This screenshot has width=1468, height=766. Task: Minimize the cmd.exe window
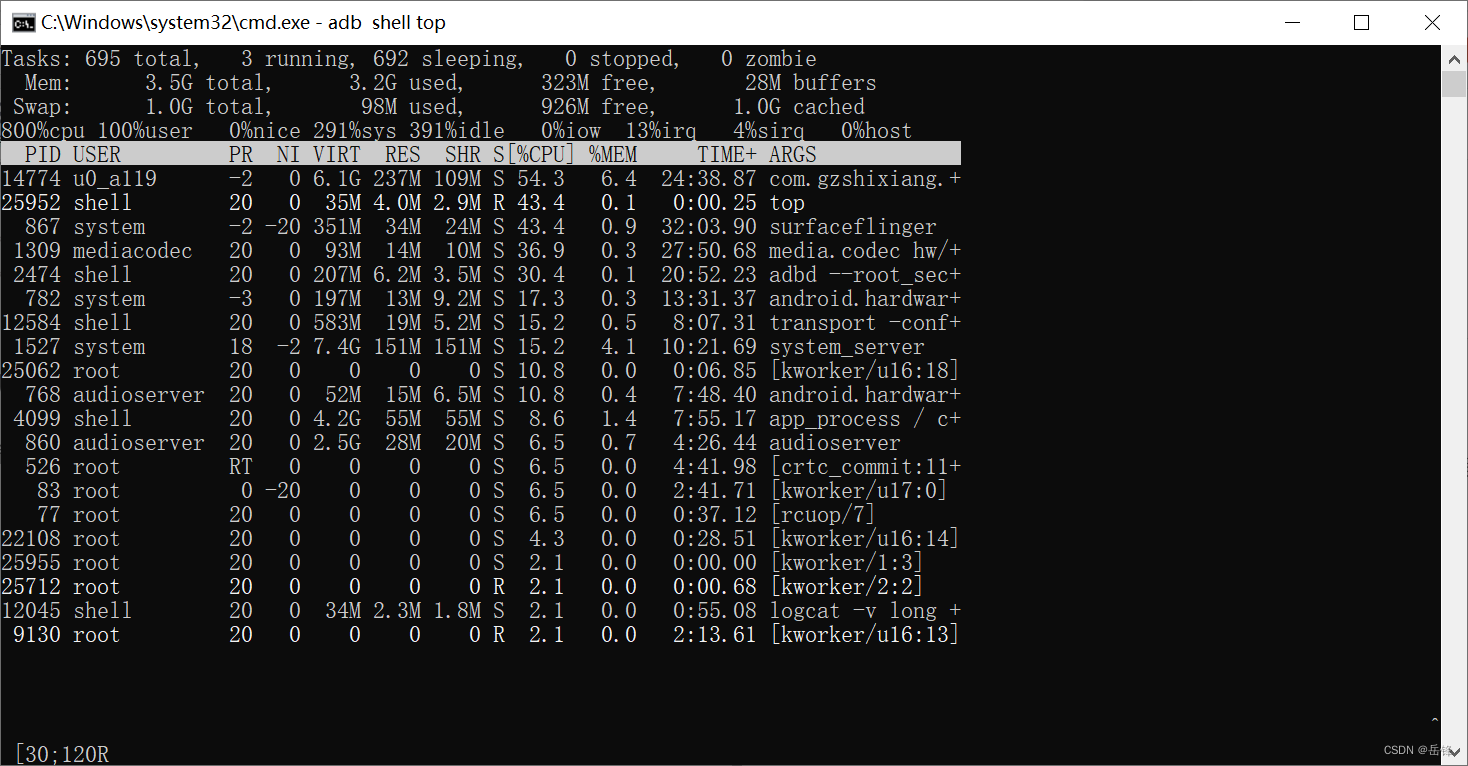(x=1291, y=22)
